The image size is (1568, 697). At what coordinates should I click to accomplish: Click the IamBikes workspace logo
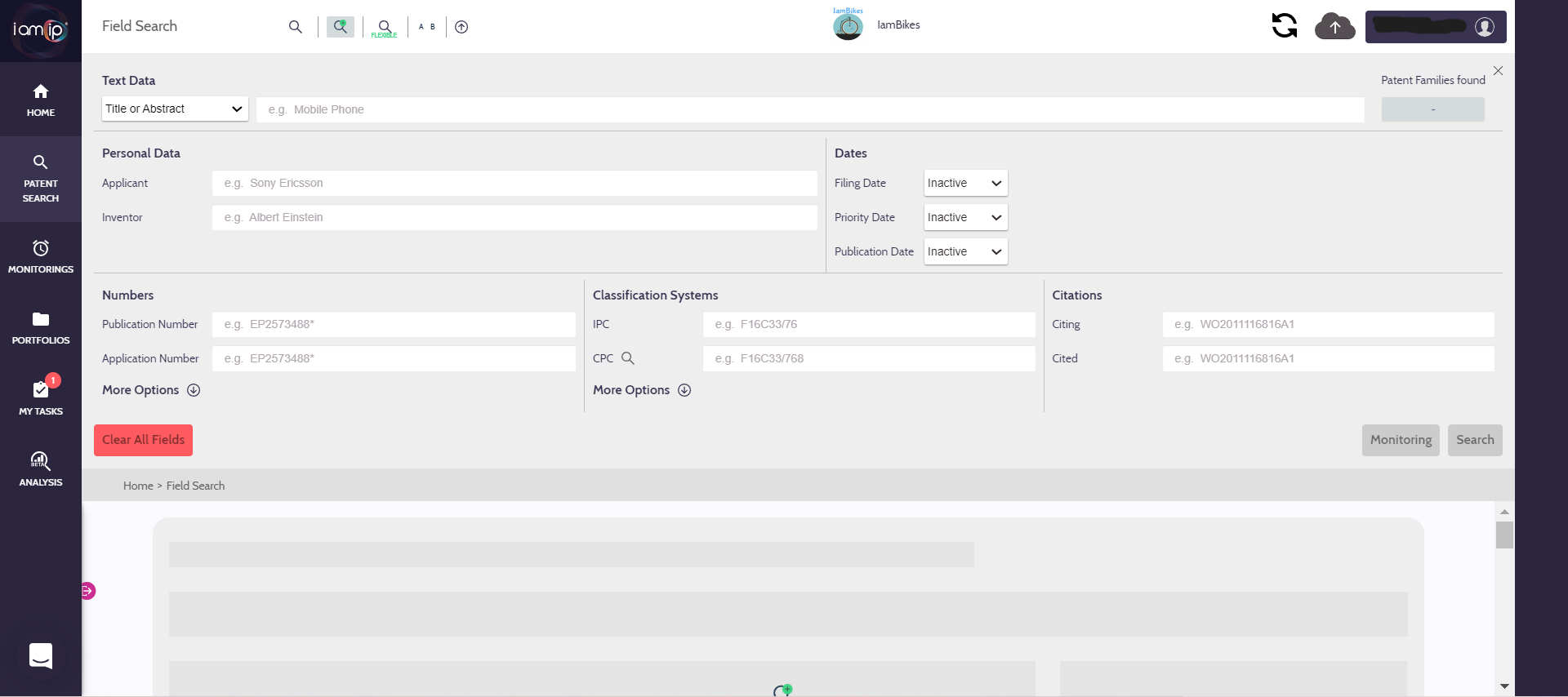click(848, 25)
